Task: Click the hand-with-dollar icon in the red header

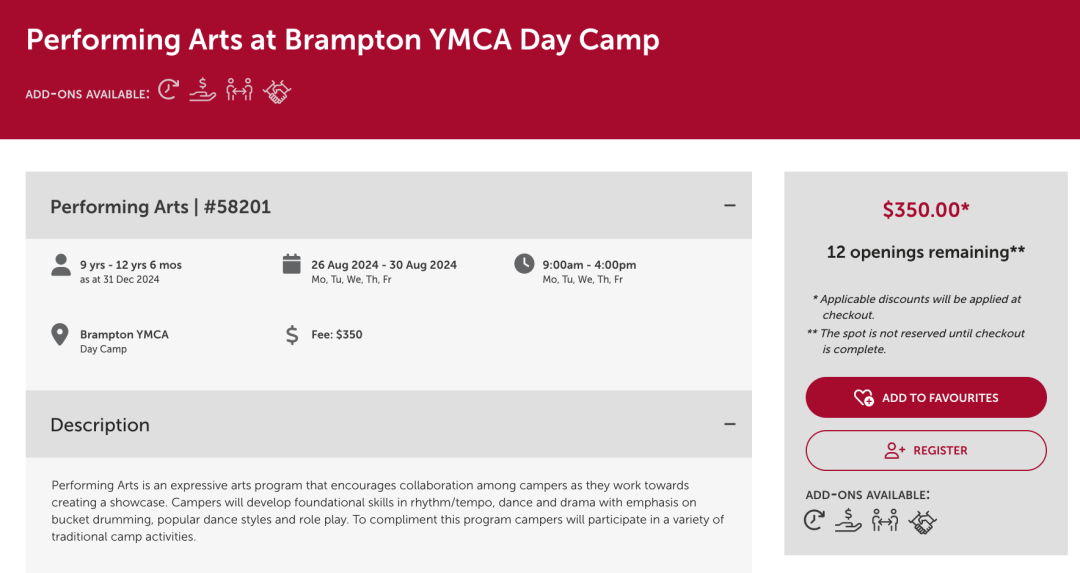Action: click(x=203, y=91)
